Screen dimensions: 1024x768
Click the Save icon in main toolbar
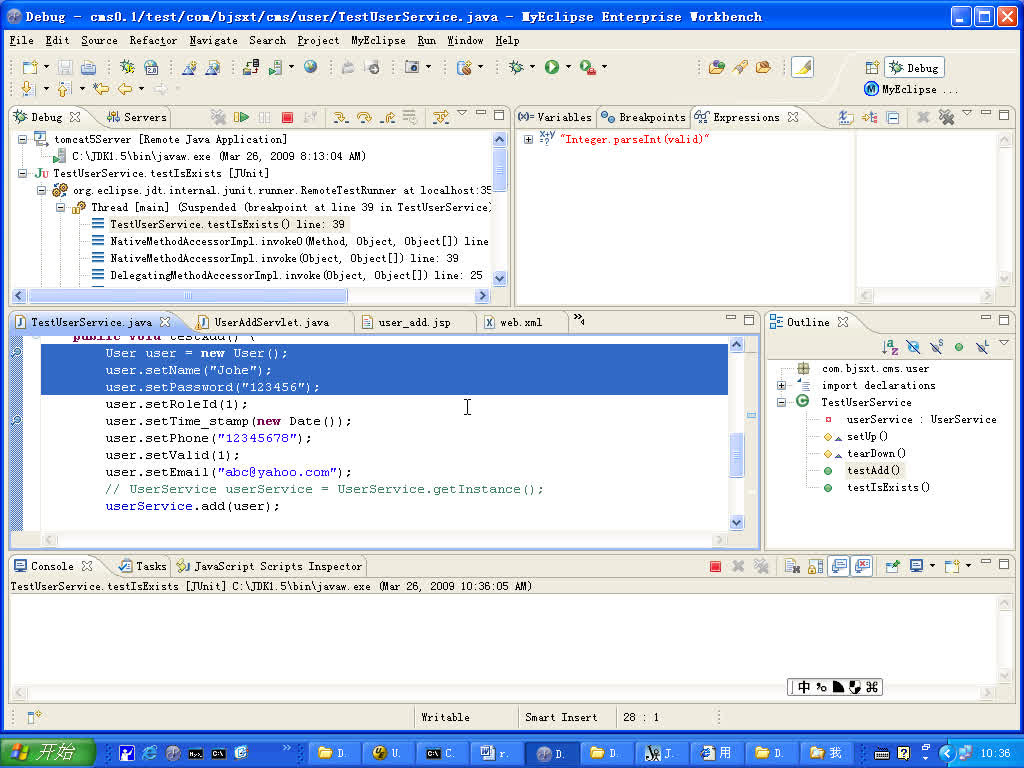(x=65, y=67)
